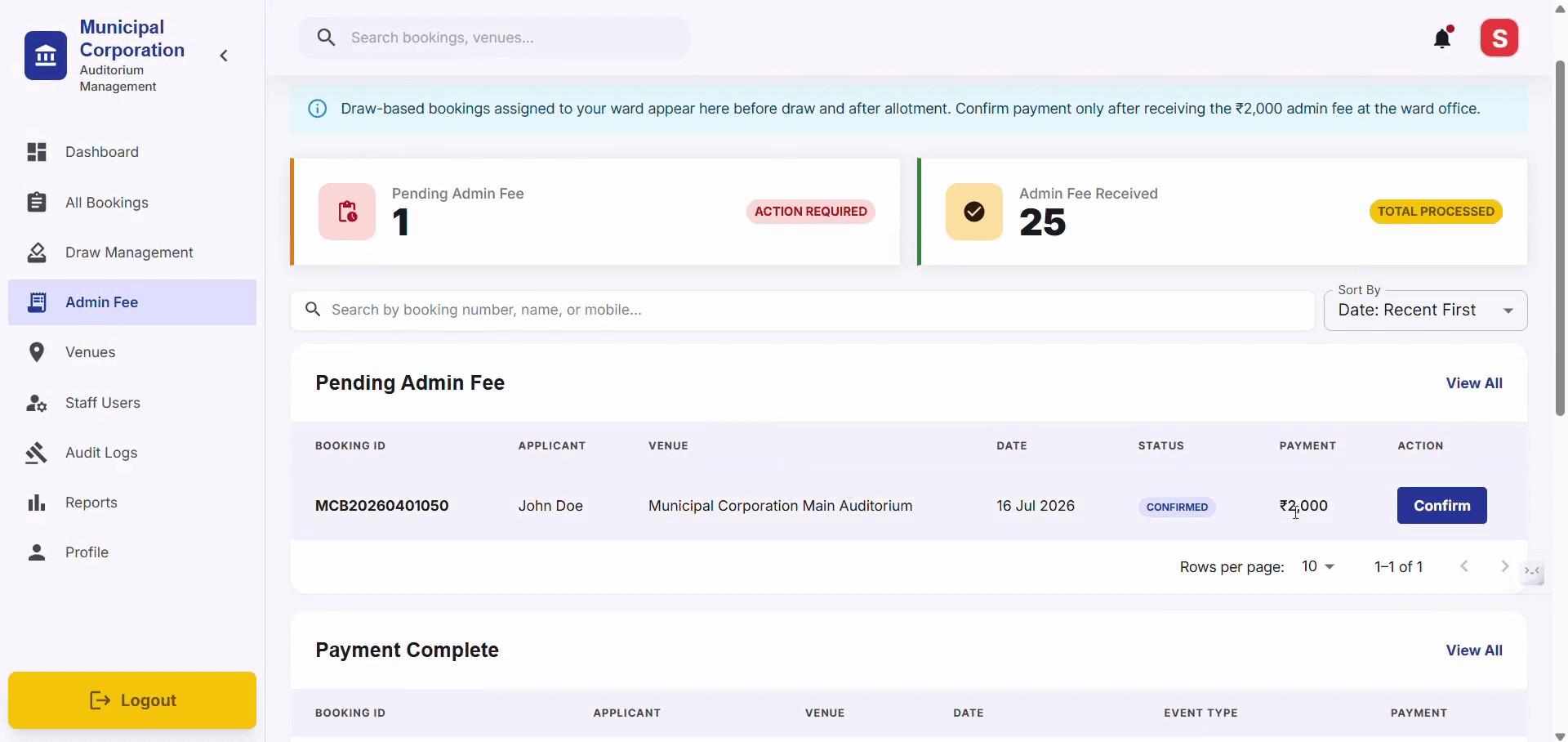Click the Draw Management stamp icon

tap(37, 253)
